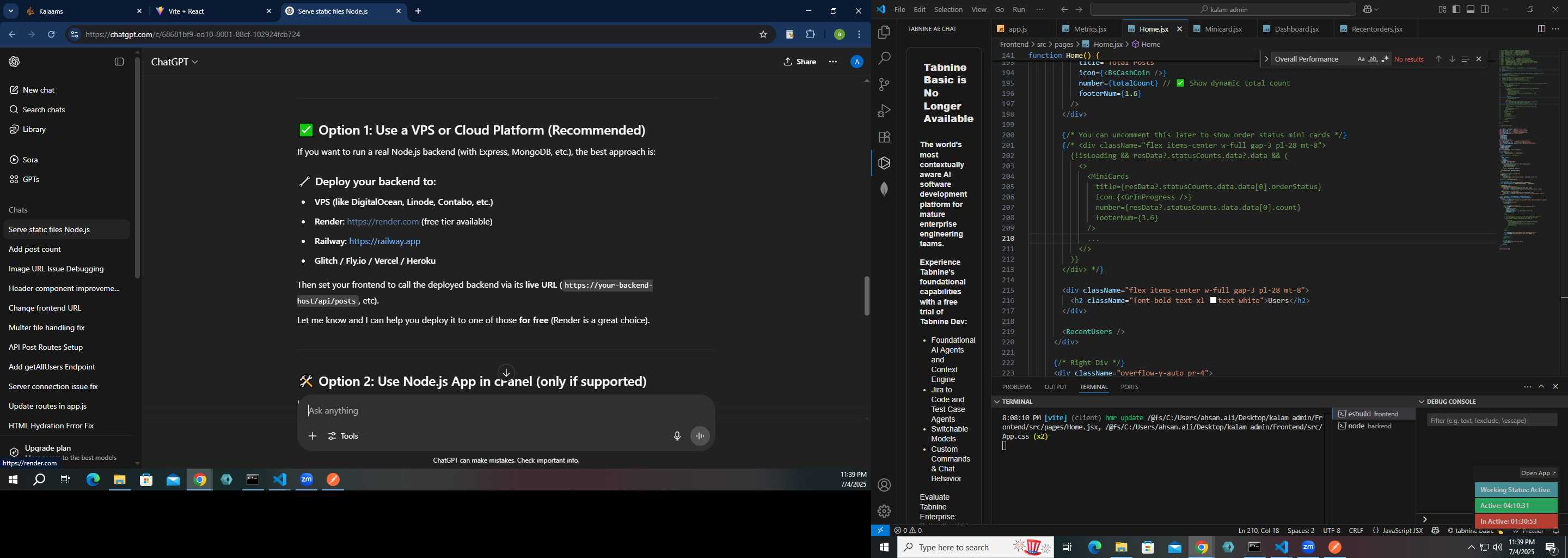Open the Run and Debug view
1568x558 pixels.
point(884,111)
